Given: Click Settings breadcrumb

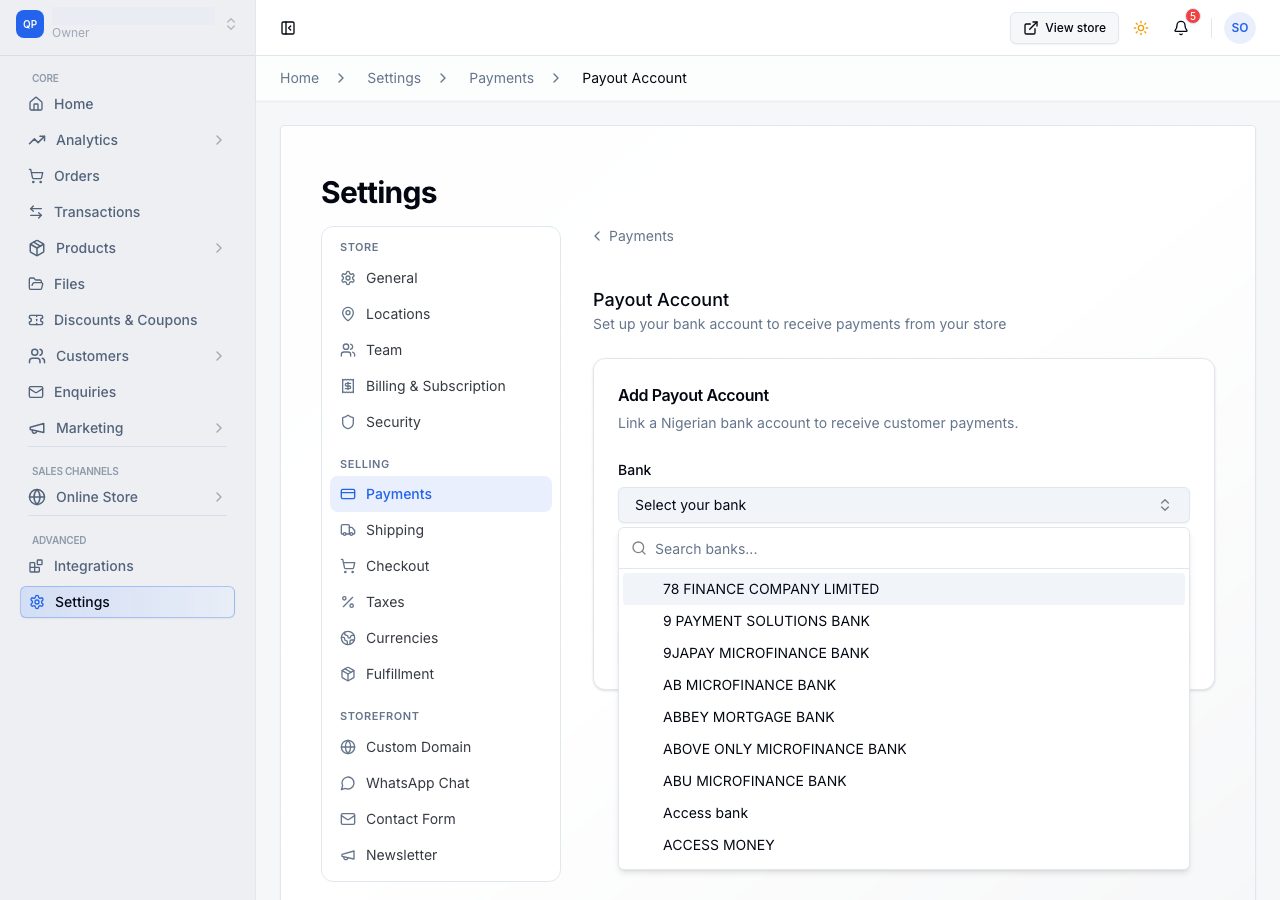Looking at the screenshot, I should coord(394,78).
